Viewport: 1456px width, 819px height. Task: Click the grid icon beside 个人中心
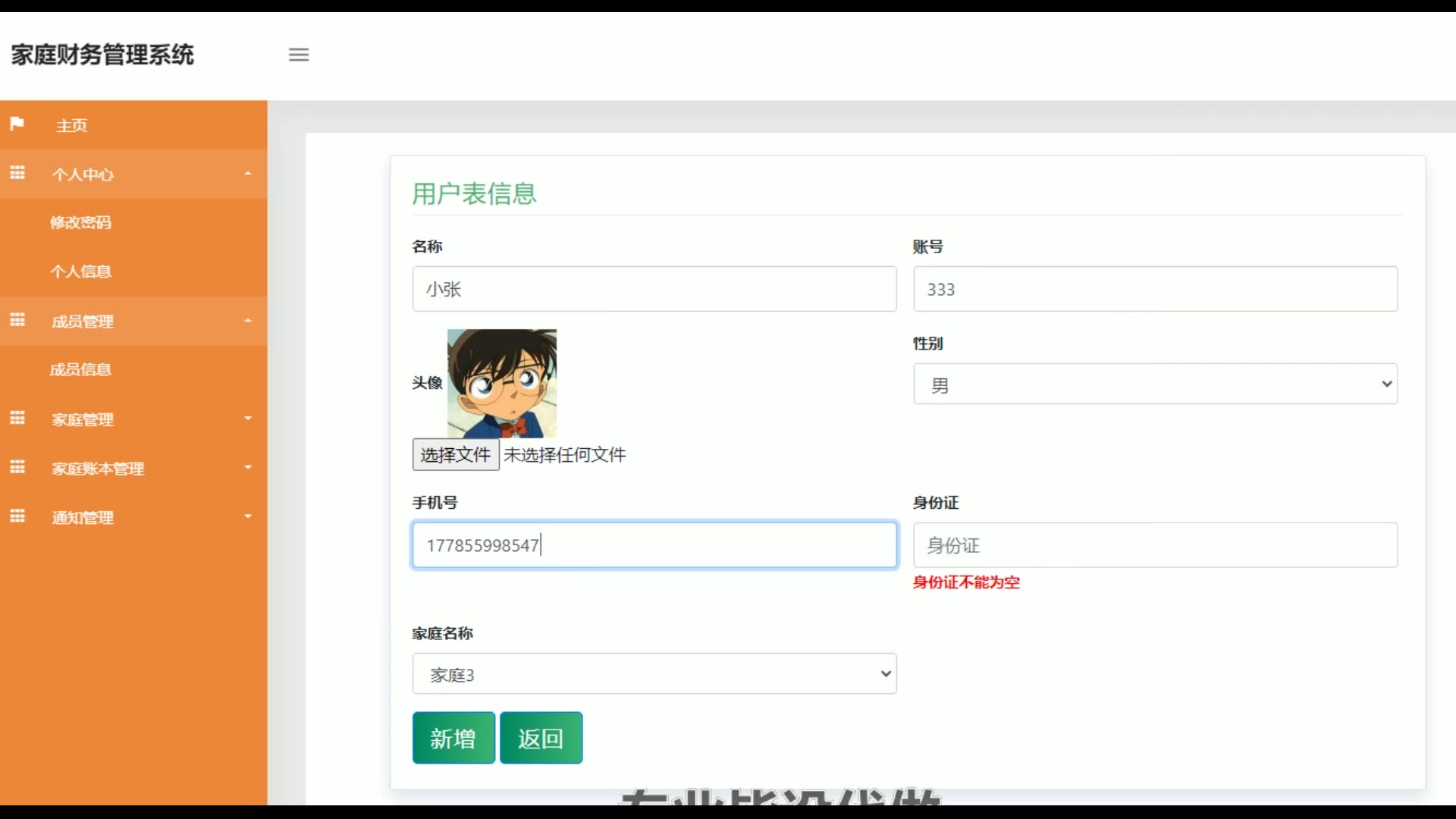click(17, 173)
